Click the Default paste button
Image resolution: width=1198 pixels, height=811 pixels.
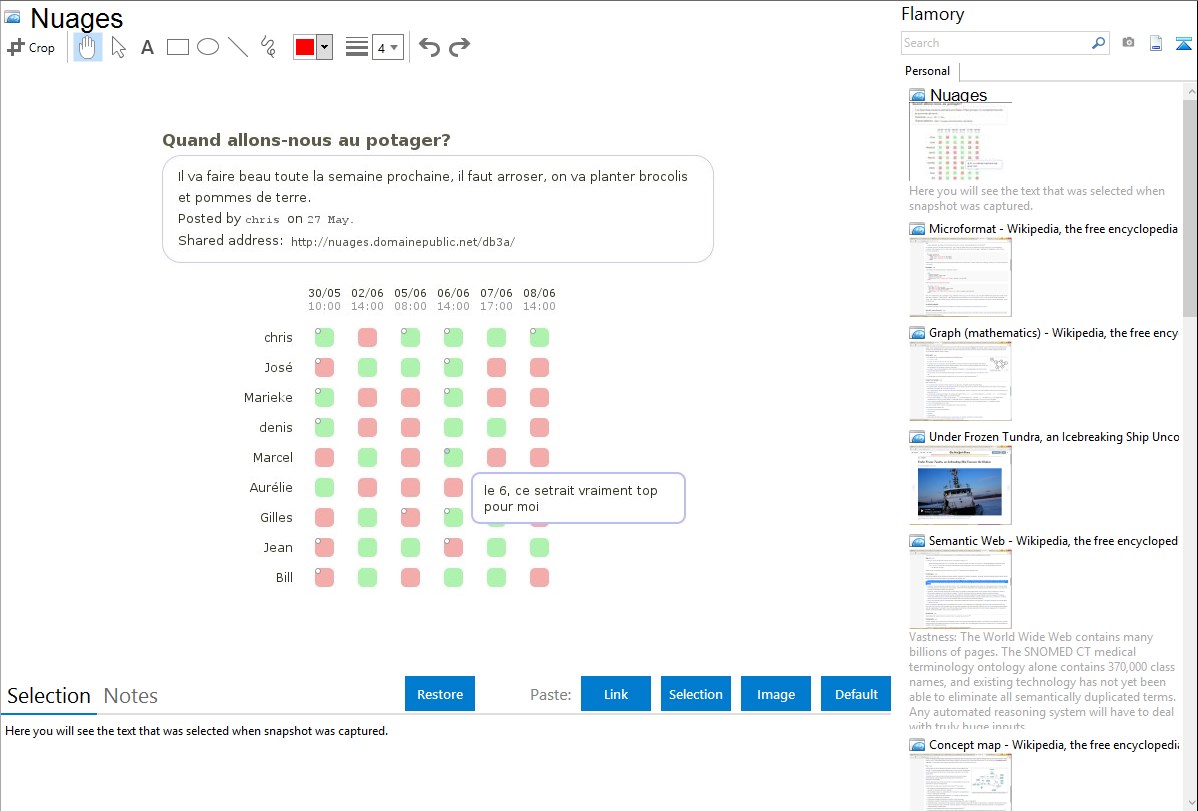[x=856, y=694]
